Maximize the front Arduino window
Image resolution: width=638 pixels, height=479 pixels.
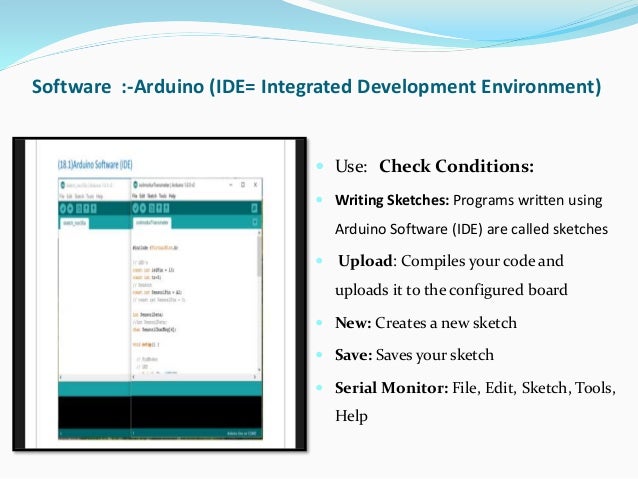pyautogui.click(x=243, y=185)
